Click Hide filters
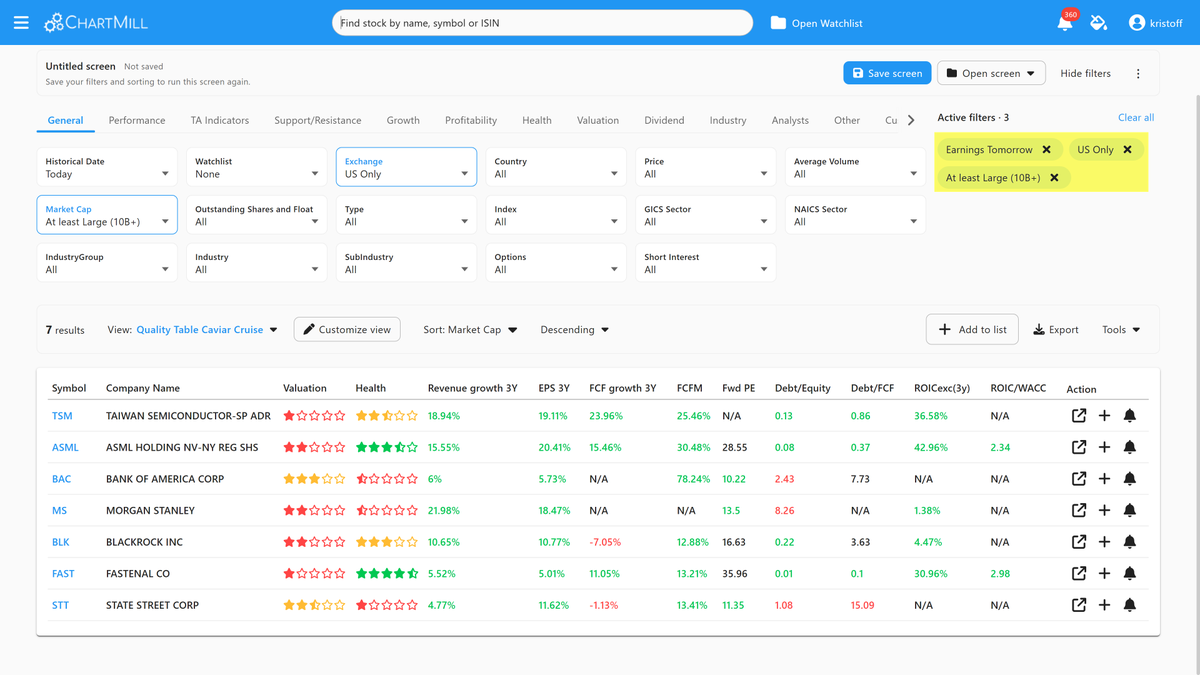 [1085, 73]
